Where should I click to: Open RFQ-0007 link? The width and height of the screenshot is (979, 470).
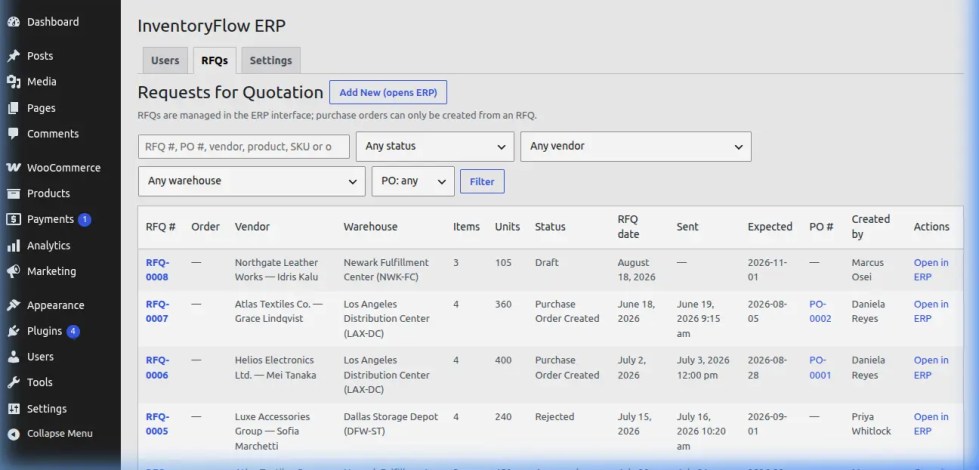click(x=157, y=311)
